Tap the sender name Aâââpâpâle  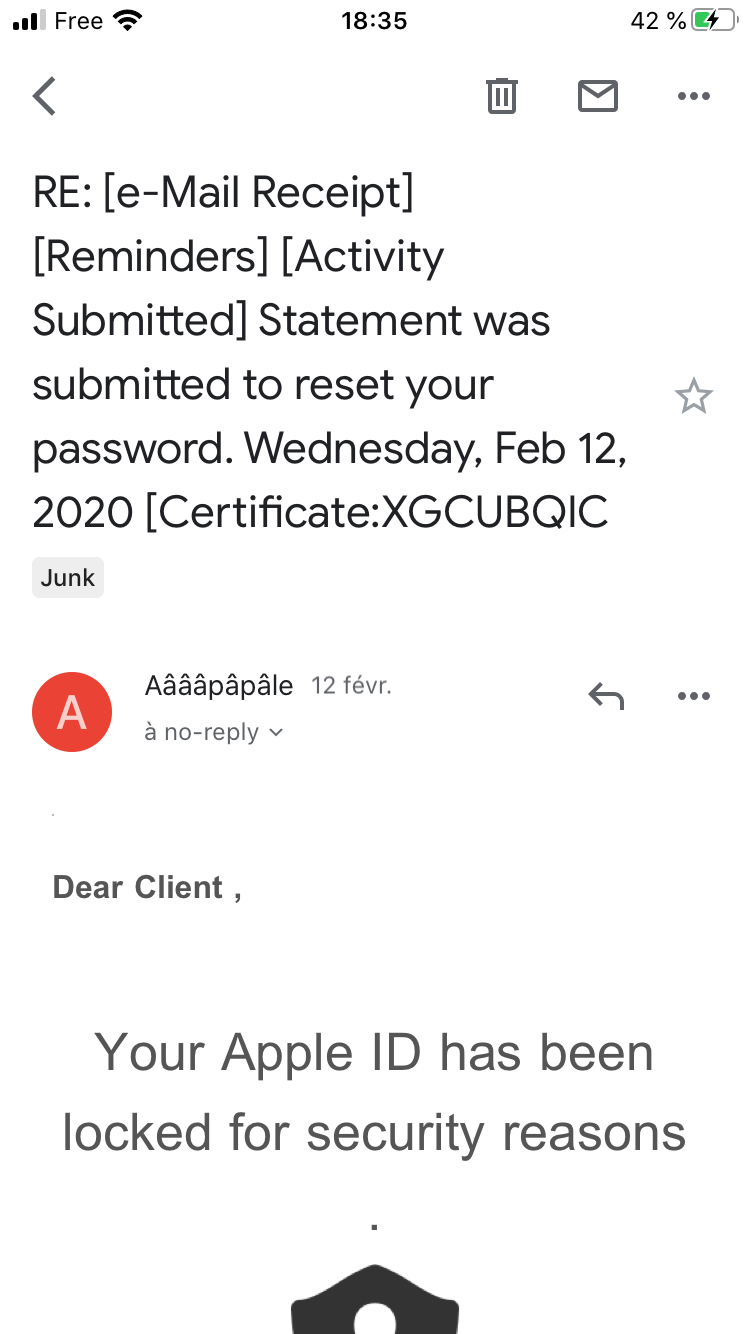coord(219,686)
